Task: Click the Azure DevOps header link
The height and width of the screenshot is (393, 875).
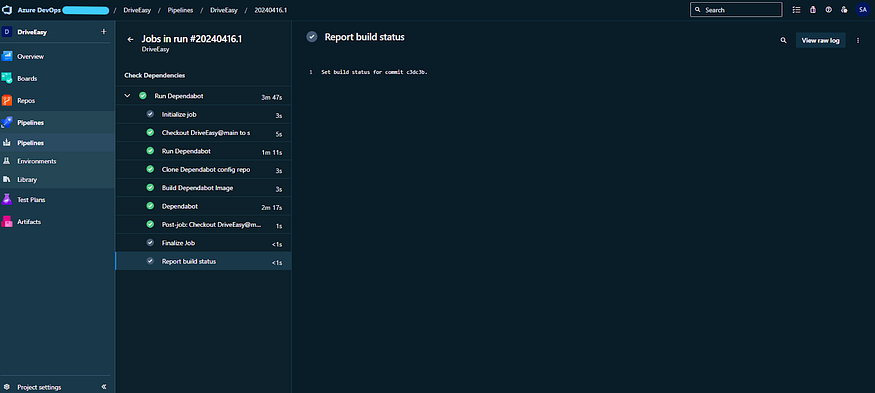Action: 39,10
